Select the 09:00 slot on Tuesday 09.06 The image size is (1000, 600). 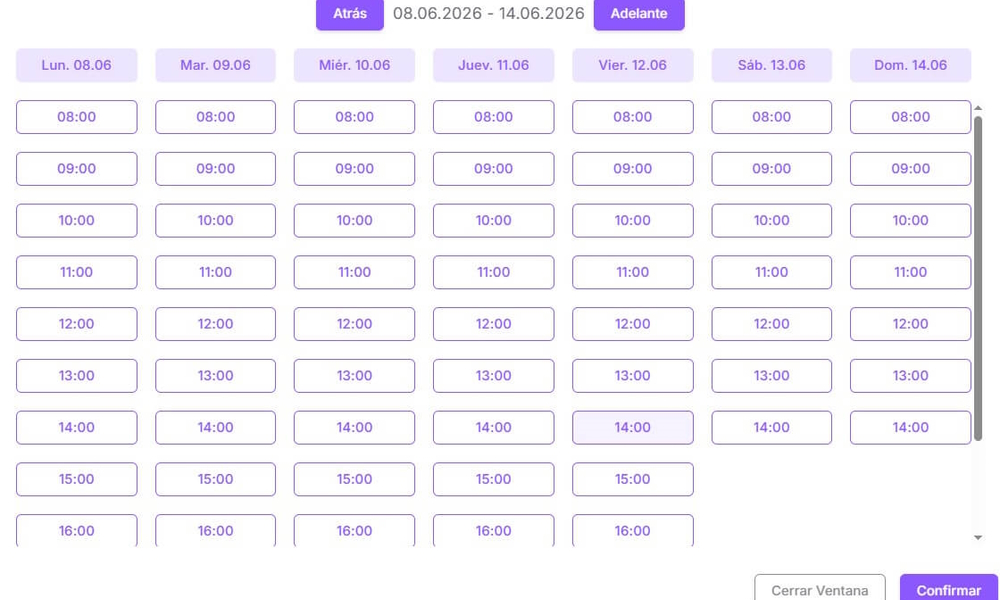pyautogui.click(x=216, y=169)
